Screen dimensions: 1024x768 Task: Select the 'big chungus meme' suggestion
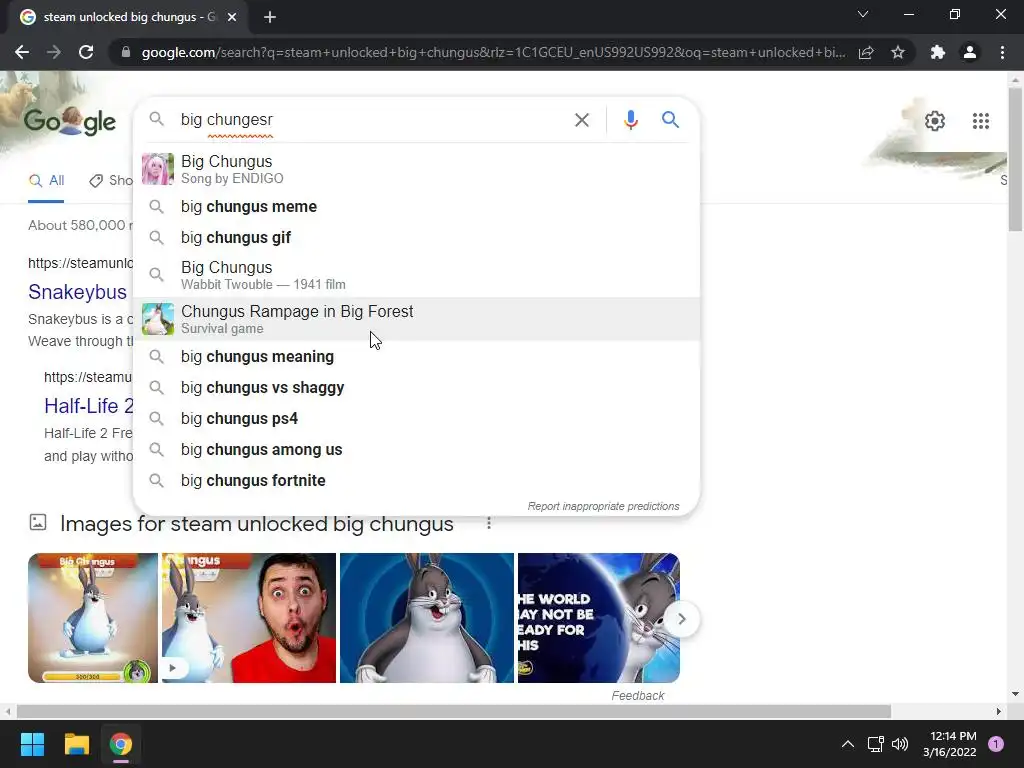(x=416, y=206)
